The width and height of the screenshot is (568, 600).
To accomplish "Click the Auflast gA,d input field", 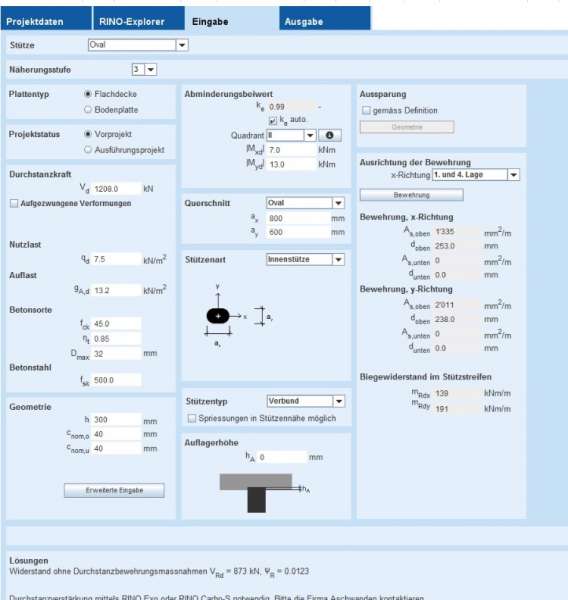I will 116,290.
